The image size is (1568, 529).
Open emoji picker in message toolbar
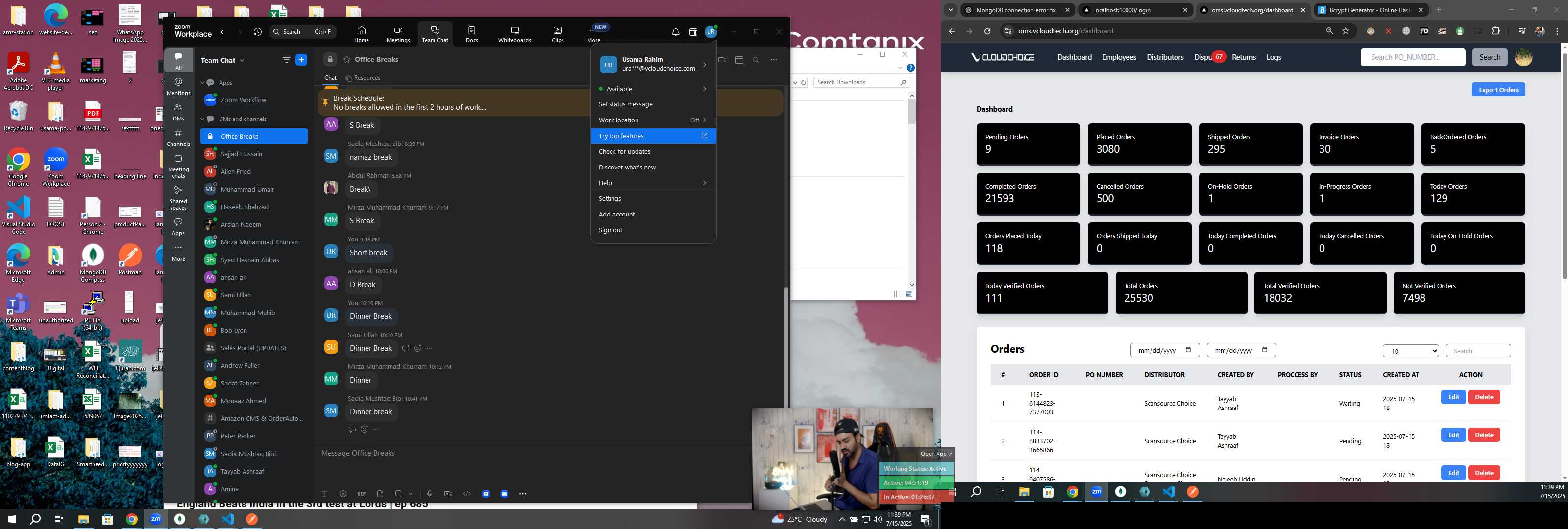[343, 494]
